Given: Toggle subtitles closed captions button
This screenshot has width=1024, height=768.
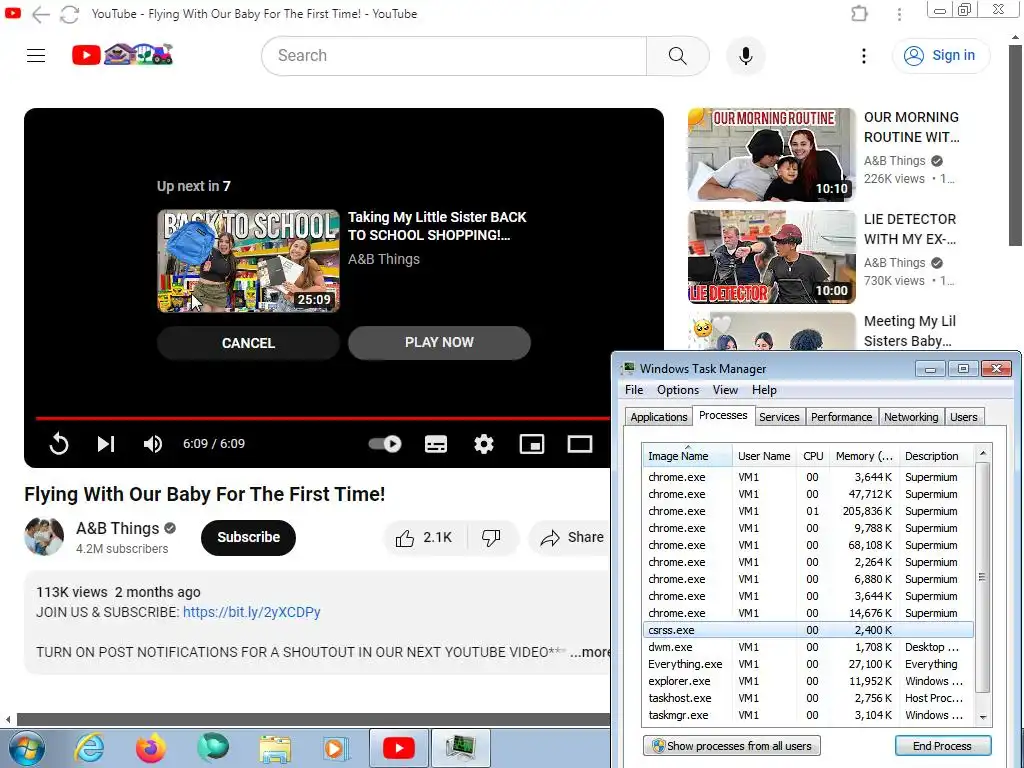Looking at the screenshot, I should click(x=436, y=444).
